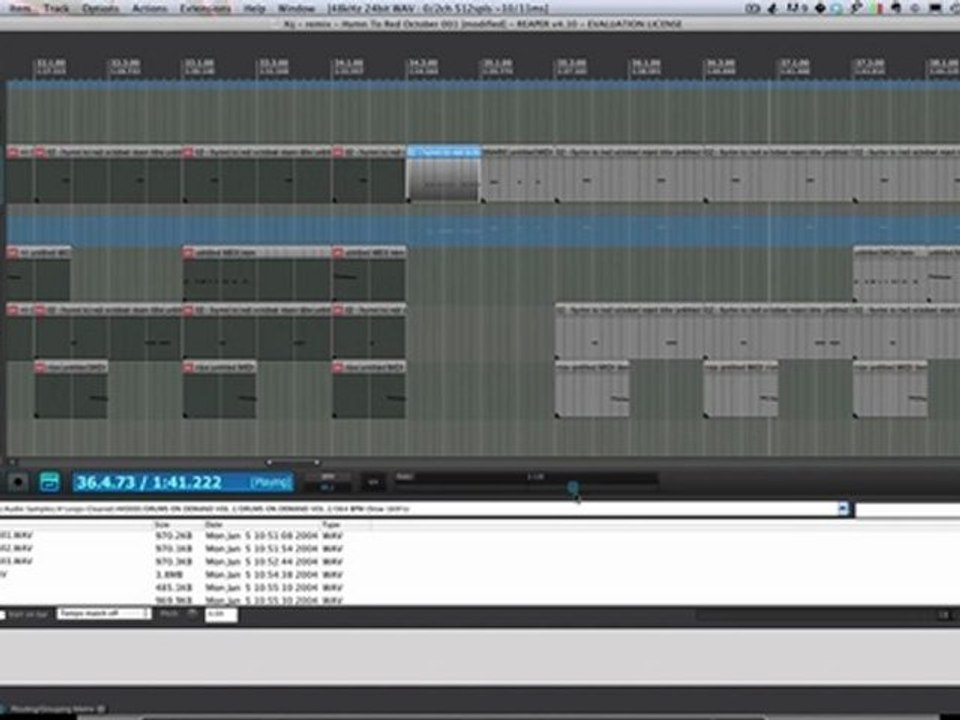Click the pitch value field showing 0.00
960x720 pixels.
tap(221, 614)
